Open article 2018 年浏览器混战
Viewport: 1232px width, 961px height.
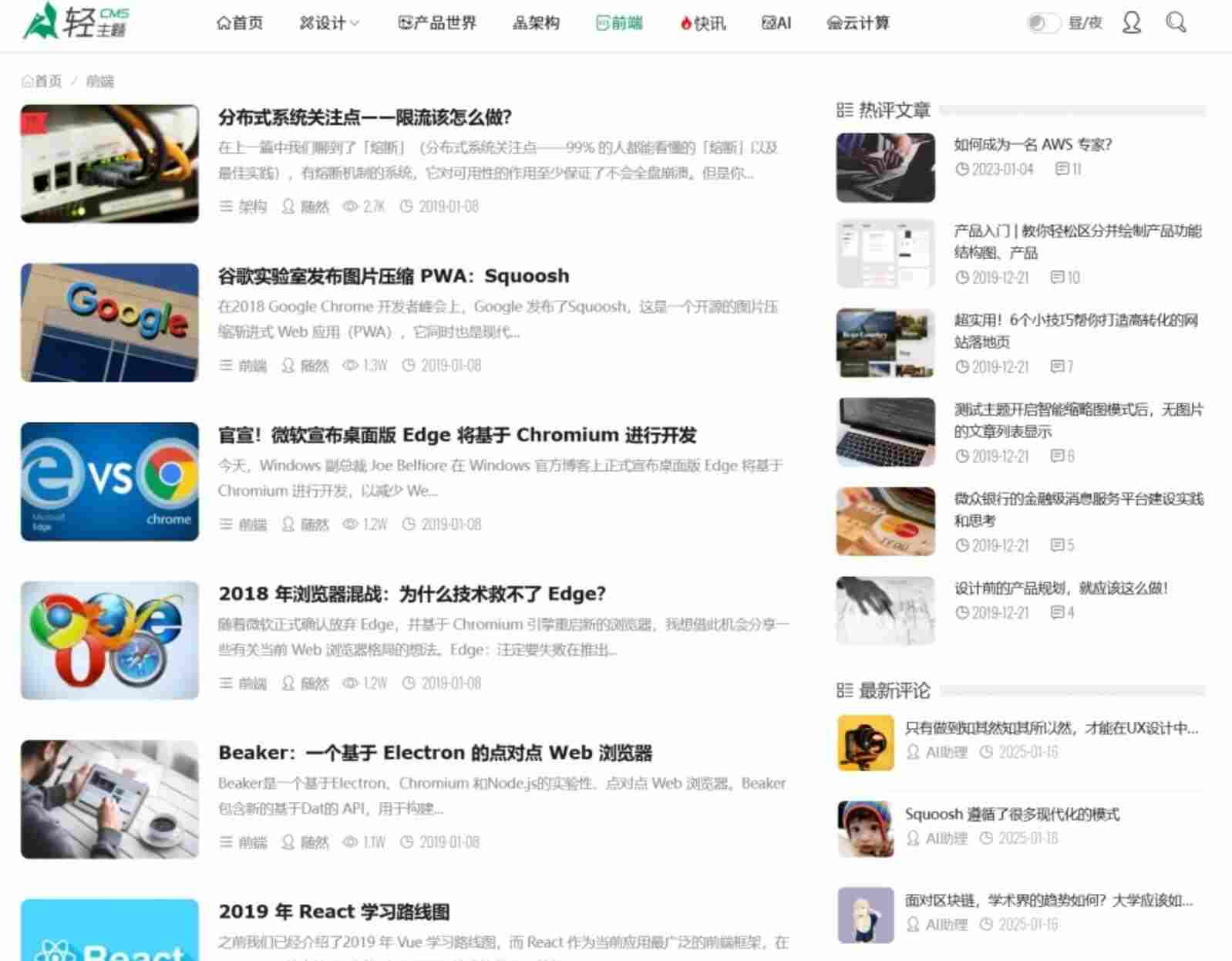coord(412,594)
